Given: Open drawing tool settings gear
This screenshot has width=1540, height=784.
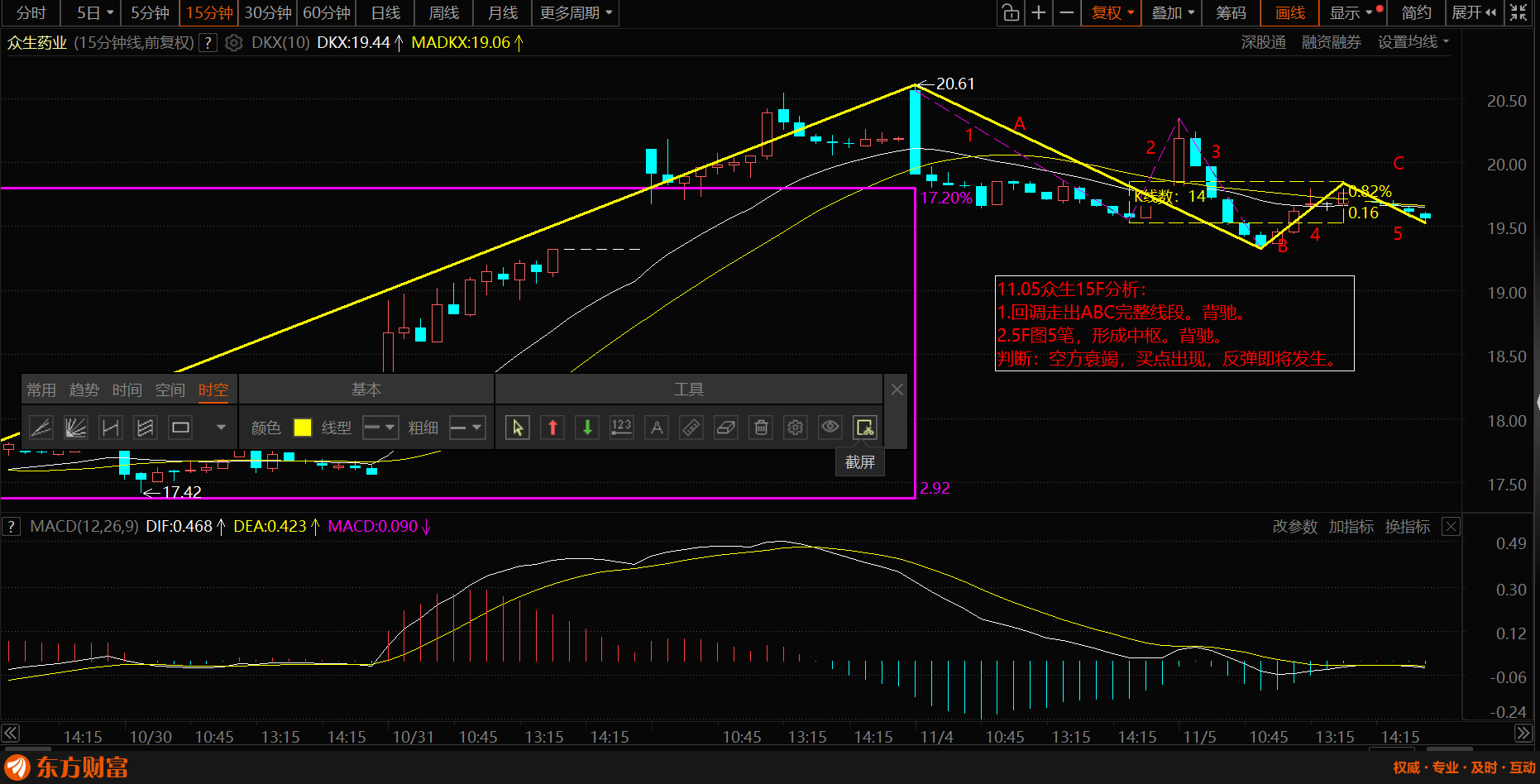Looking at the screenshot, I should (796, 428).
